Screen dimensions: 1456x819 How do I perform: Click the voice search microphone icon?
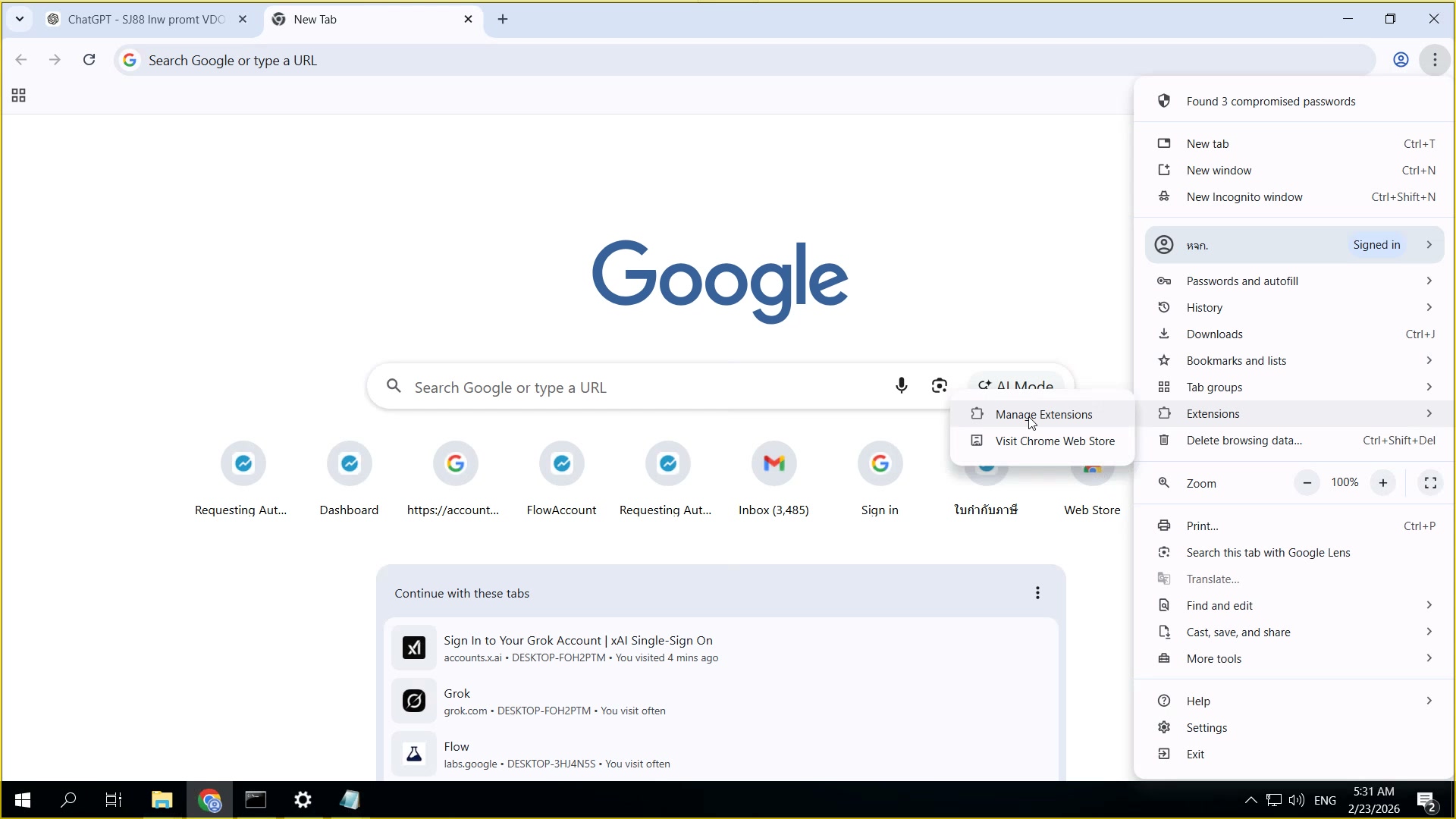coord(901,386)
